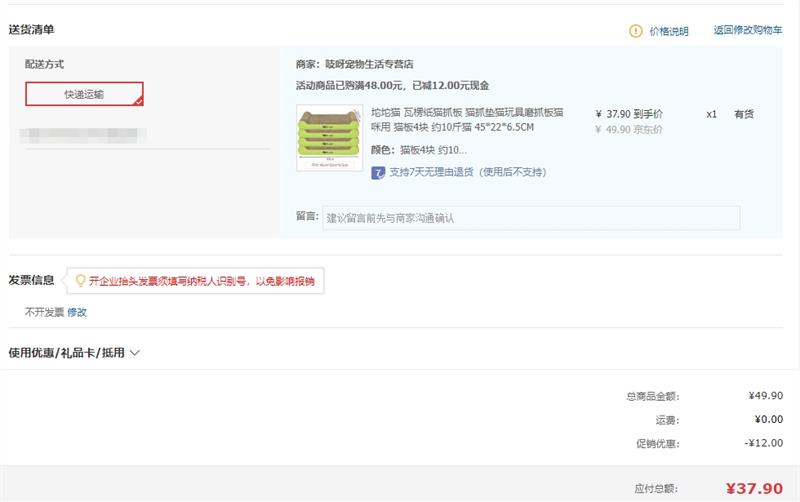The image size is (800, 502).
Task: Click the lightbulb icon in invoice tip
Action: click(x=80, y=281)
